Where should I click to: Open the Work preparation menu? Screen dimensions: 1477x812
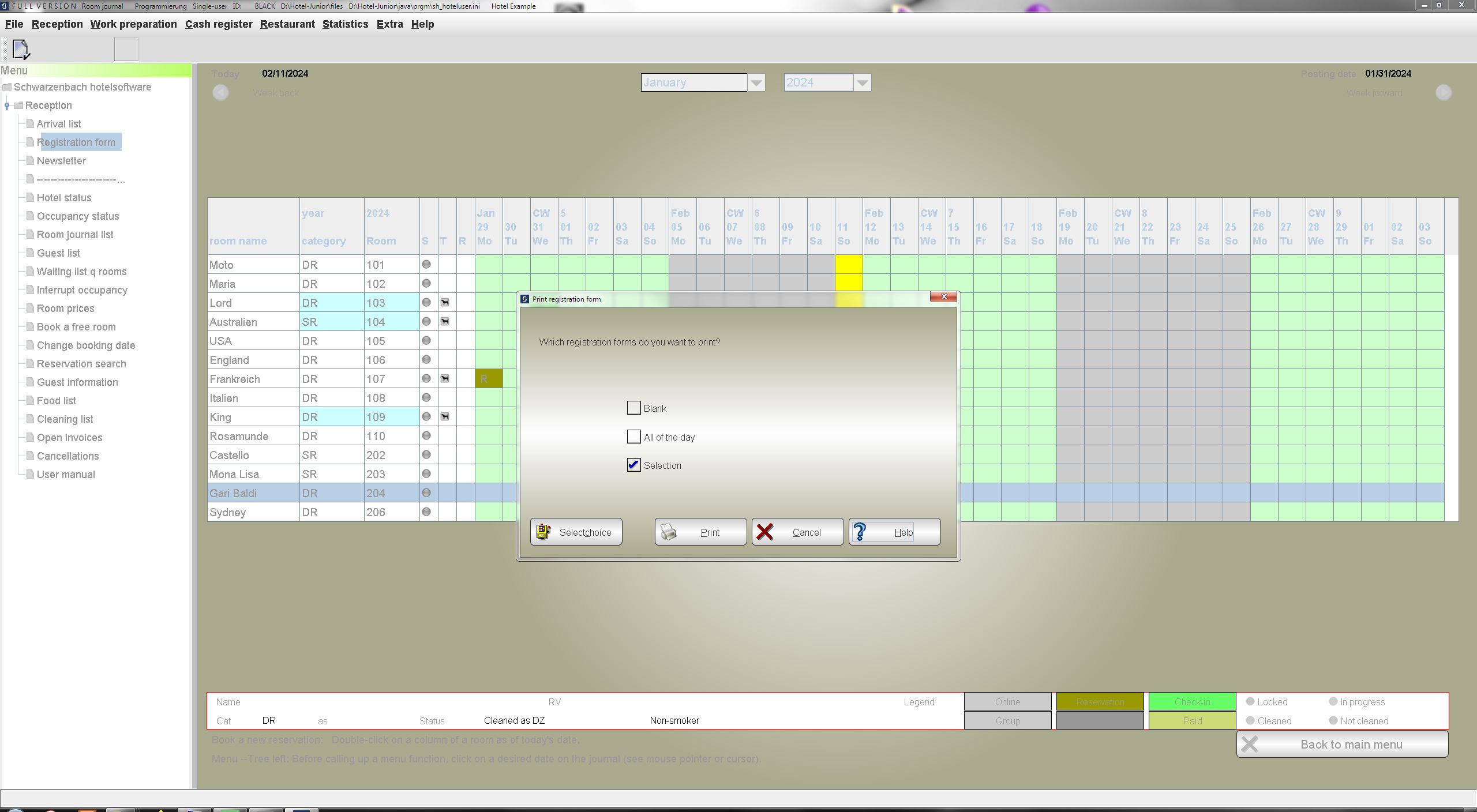click(133, 24)
